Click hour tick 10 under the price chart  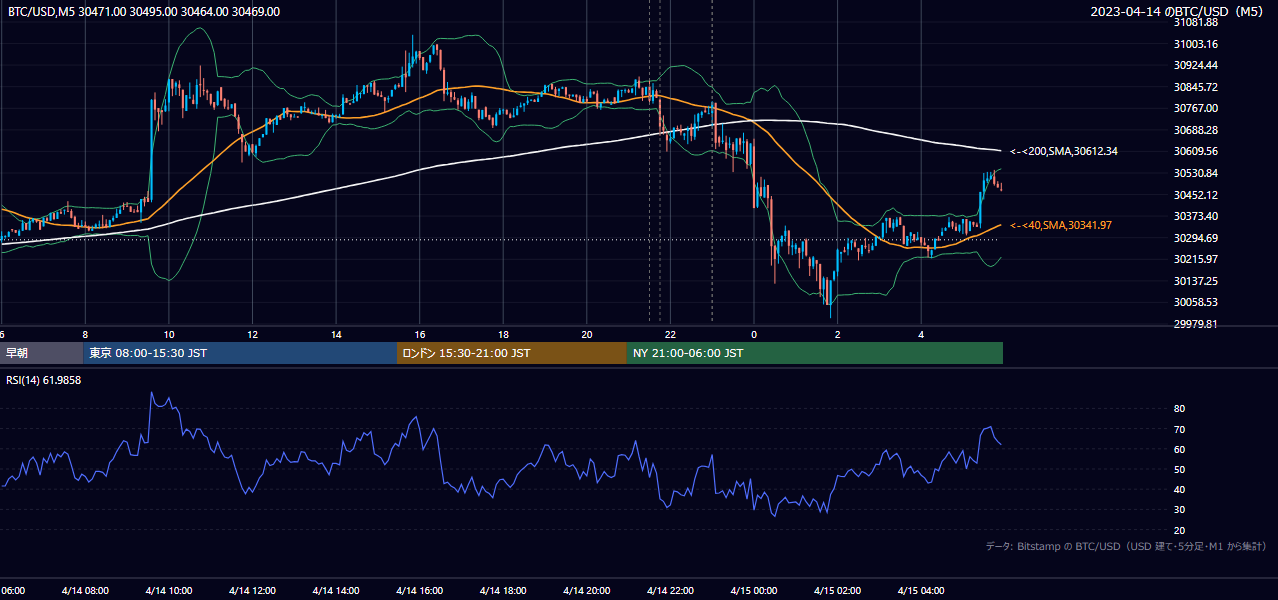169,334
